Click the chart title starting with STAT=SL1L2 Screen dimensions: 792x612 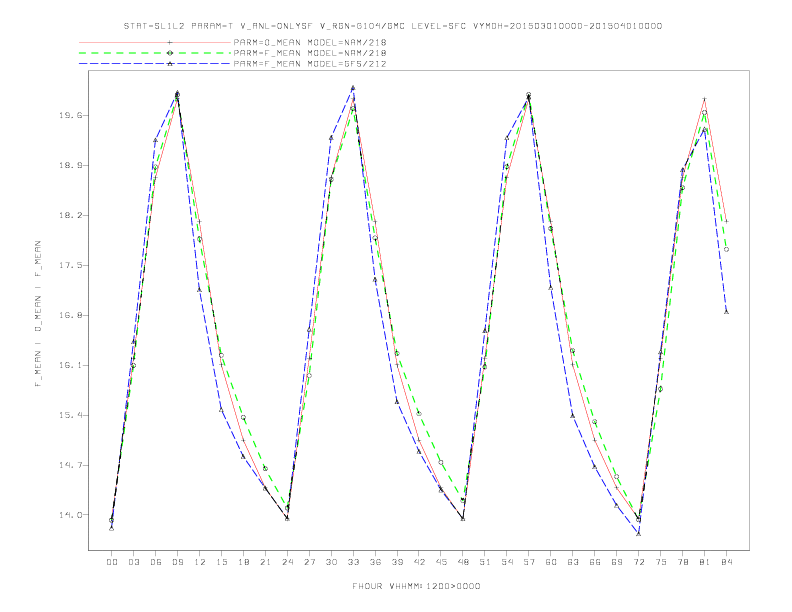pyautogui.click(x=393, y=26)
